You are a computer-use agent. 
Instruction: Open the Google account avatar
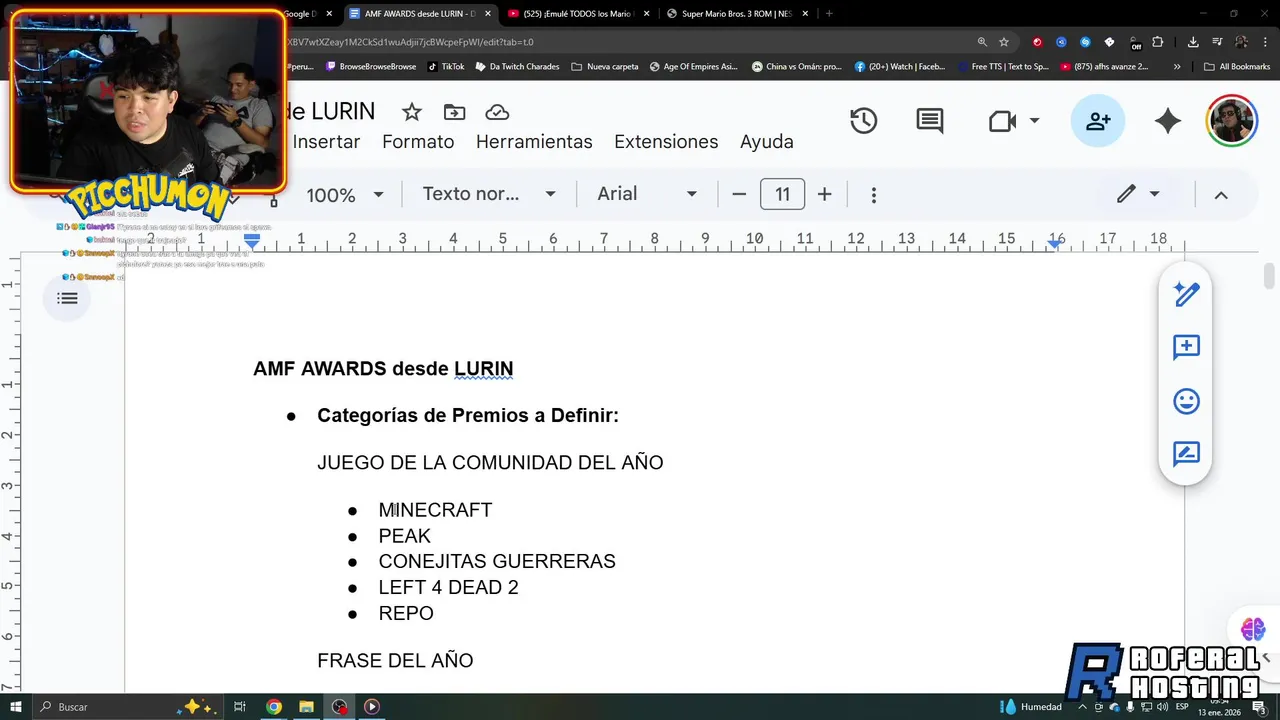pos(1232,121)
